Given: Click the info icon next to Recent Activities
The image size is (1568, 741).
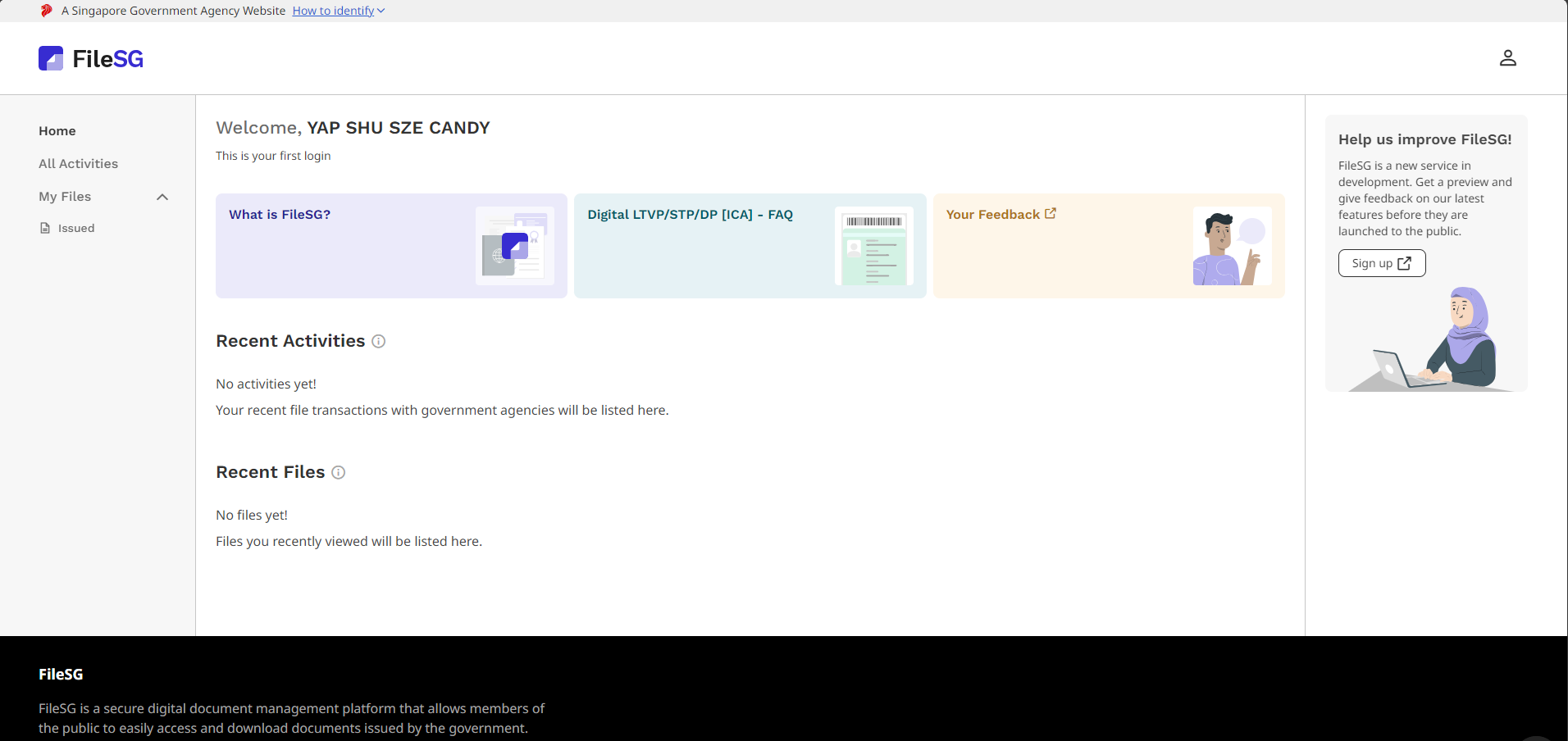Looking at the screenshot, I should (378, 342).
